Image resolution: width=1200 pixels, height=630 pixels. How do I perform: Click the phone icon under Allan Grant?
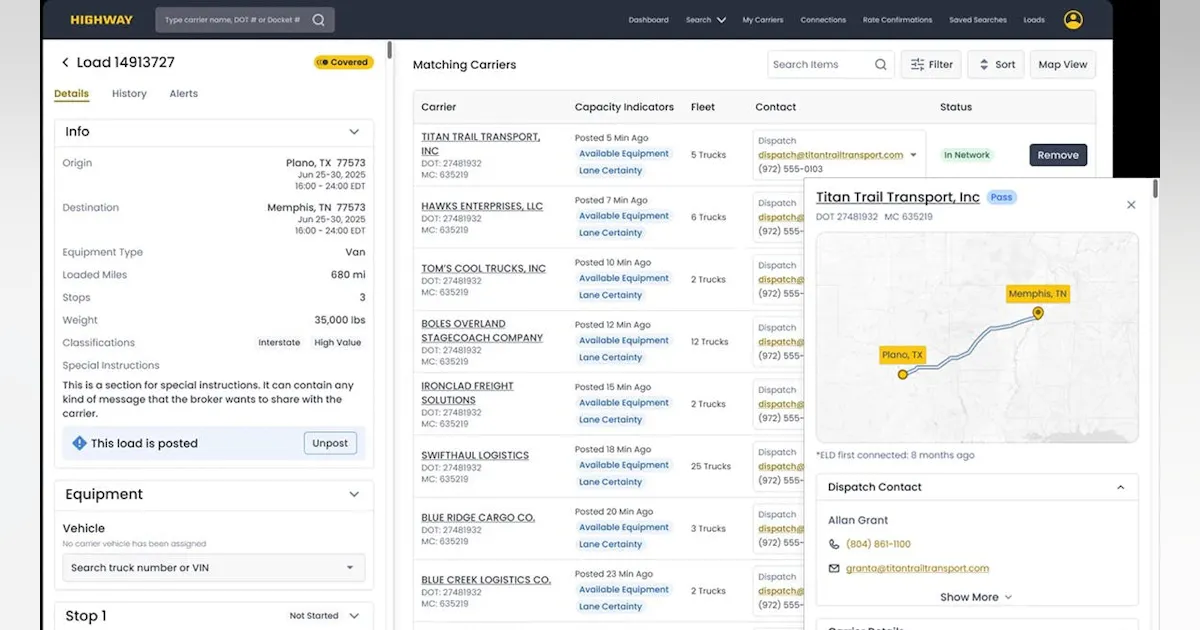(x=834, y=544)
